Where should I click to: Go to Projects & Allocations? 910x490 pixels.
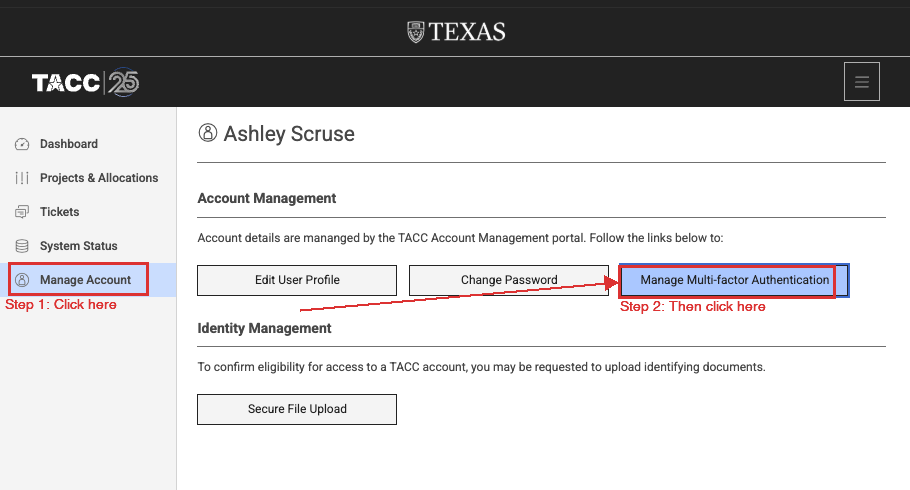pos(88,178)
